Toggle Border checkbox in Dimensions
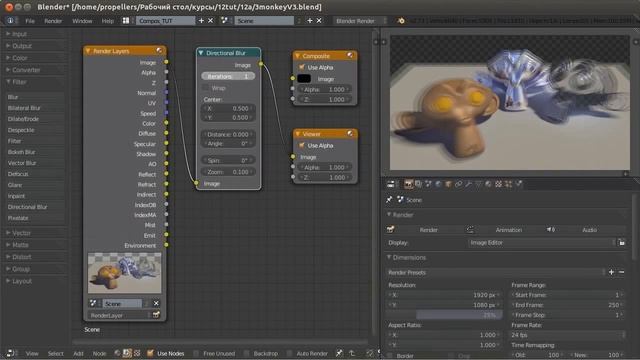 click(x=391, y=356)
